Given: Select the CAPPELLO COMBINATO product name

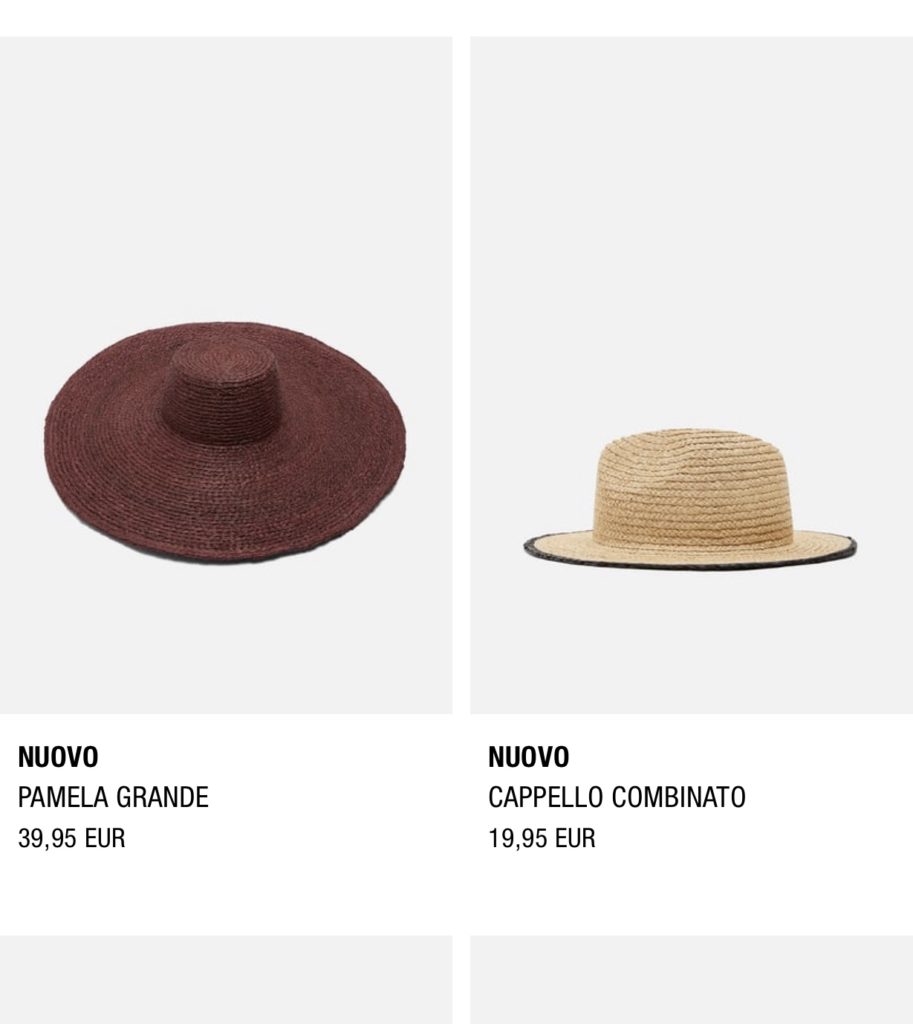Looking at the screenshot, I should [617, 797].
